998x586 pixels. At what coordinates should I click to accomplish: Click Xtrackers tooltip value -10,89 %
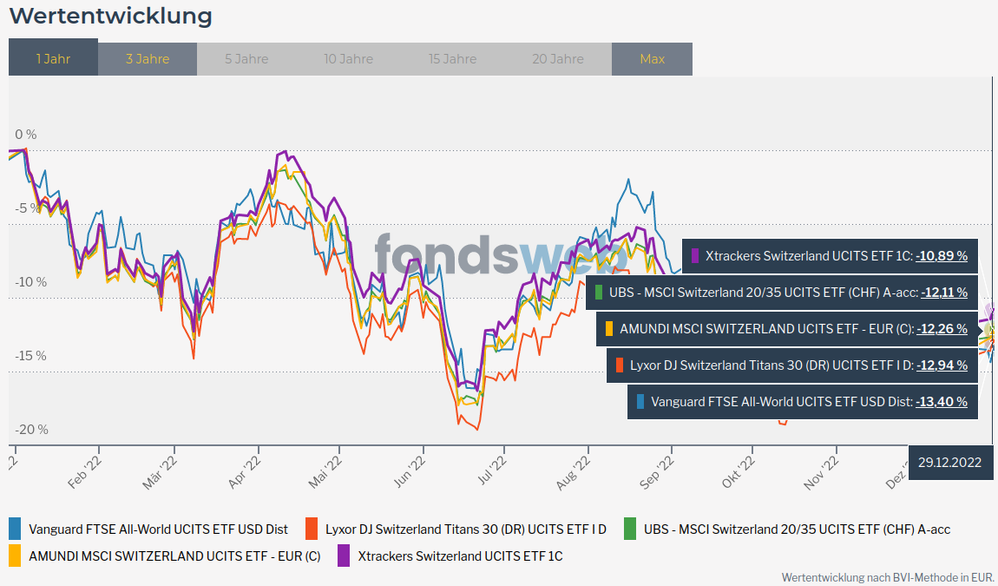tap(941, 256)
